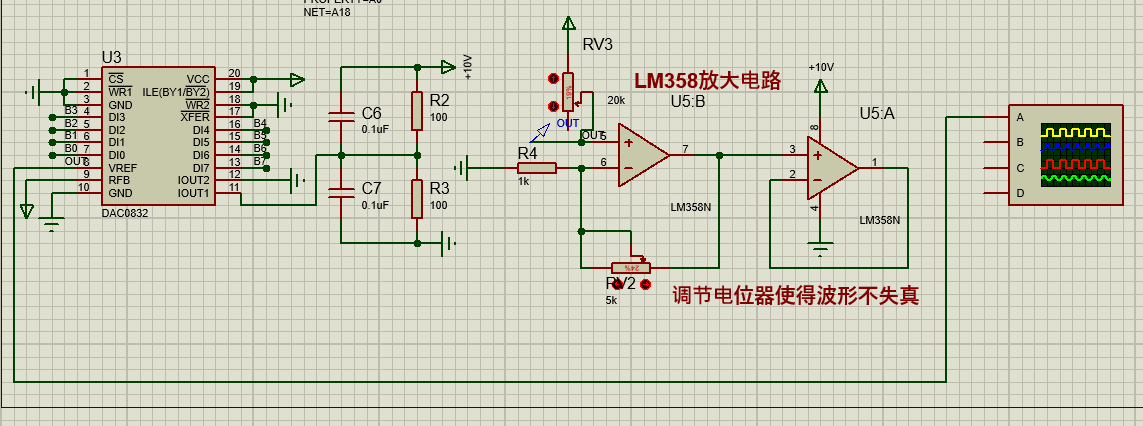
Task: Select resistor R2 symbol
Action: click(x=416, y=111)
